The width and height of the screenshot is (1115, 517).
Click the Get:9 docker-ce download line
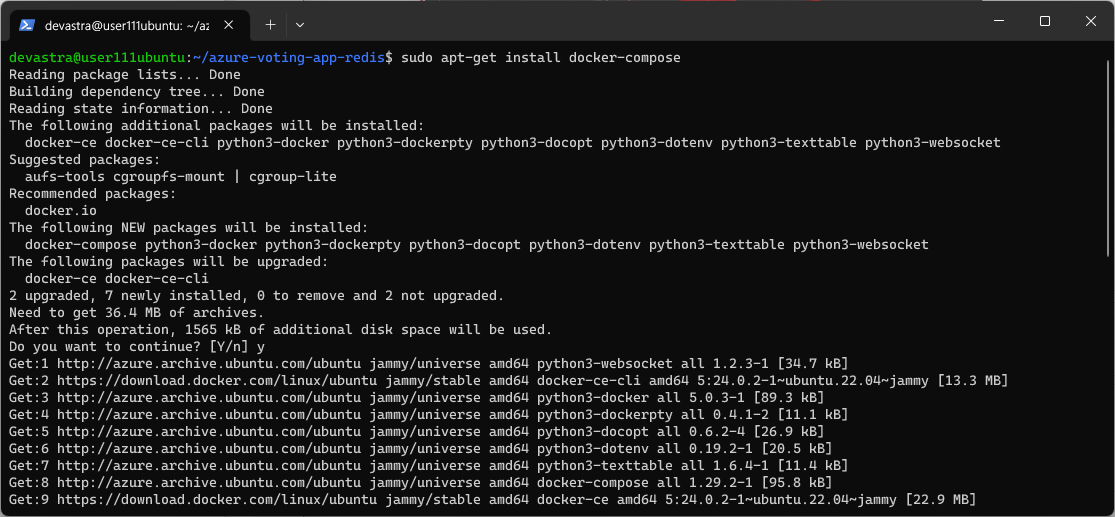point(492,500)
